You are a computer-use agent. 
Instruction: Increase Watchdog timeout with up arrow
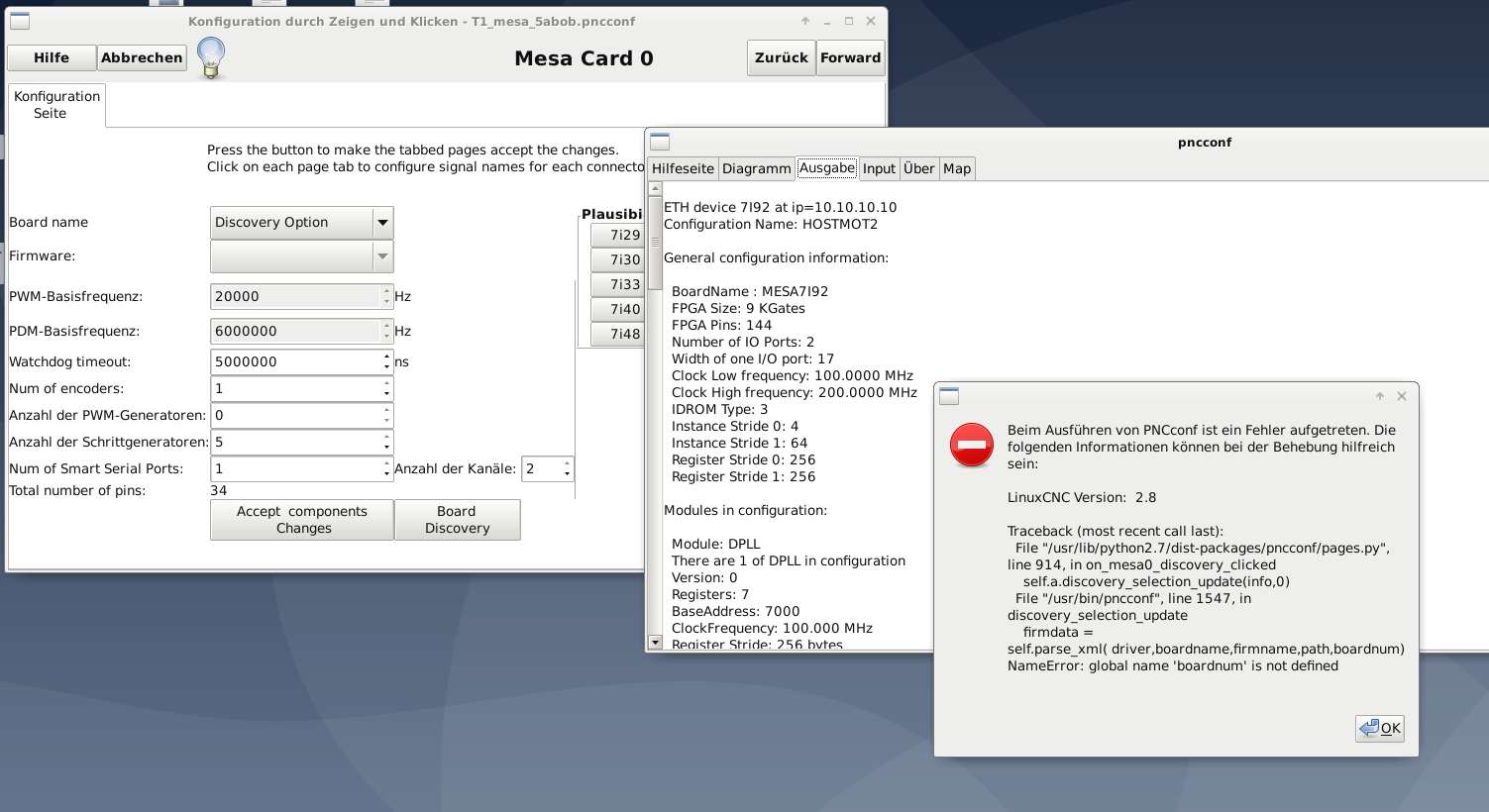point(387,355)
